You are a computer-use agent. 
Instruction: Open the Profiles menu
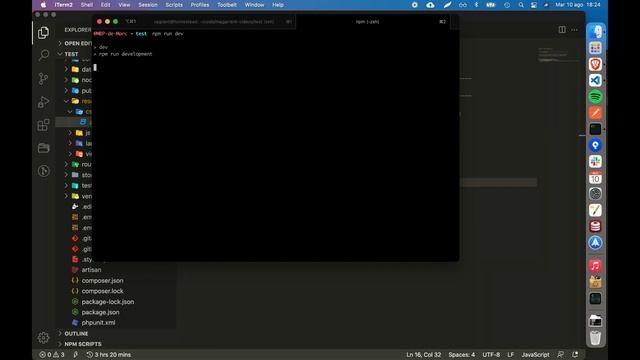200,5
